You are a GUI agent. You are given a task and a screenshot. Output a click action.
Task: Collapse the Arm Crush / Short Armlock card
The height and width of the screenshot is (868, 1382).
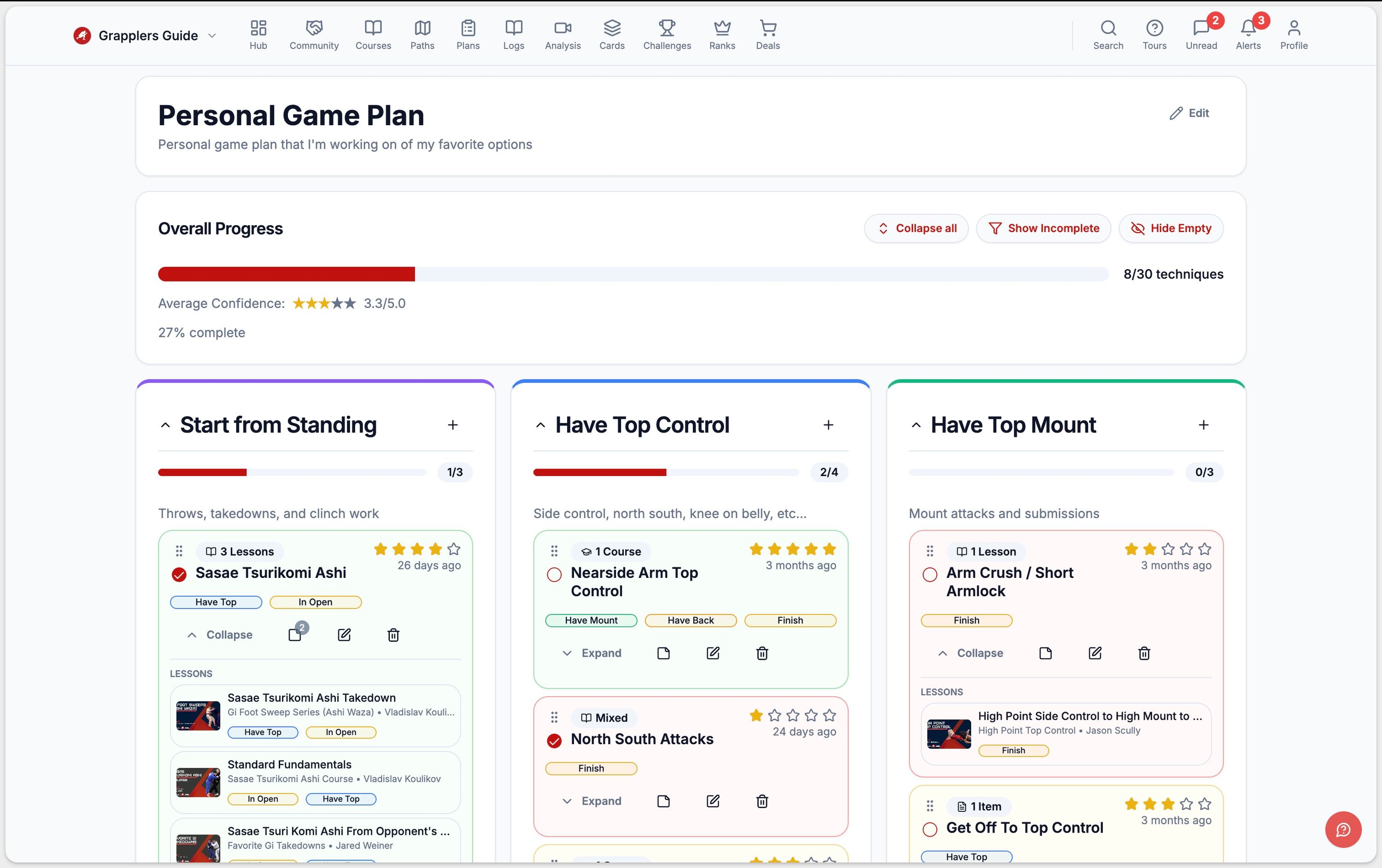pyautogui.click(x=971, y=653)
